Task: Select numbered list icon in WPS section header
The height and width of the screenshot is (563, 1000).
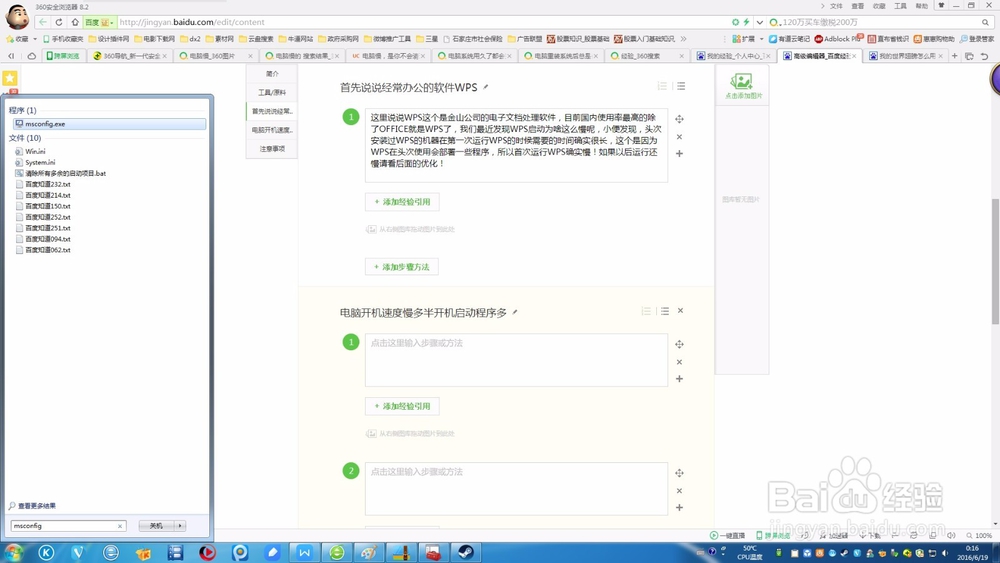Action: pyautogui.click(x=662, y=85)
